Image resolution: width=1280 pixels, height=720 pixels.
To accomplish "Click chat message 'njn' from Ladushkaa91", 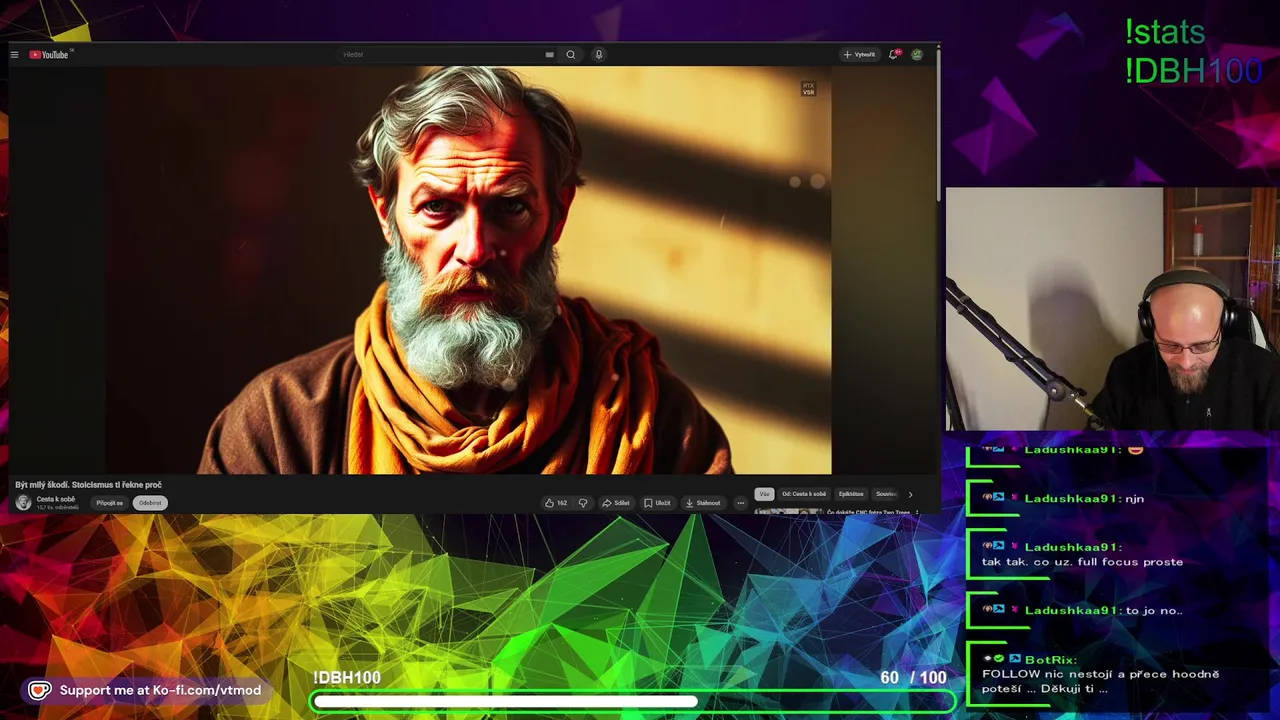I will click(x=1135, y=499).
